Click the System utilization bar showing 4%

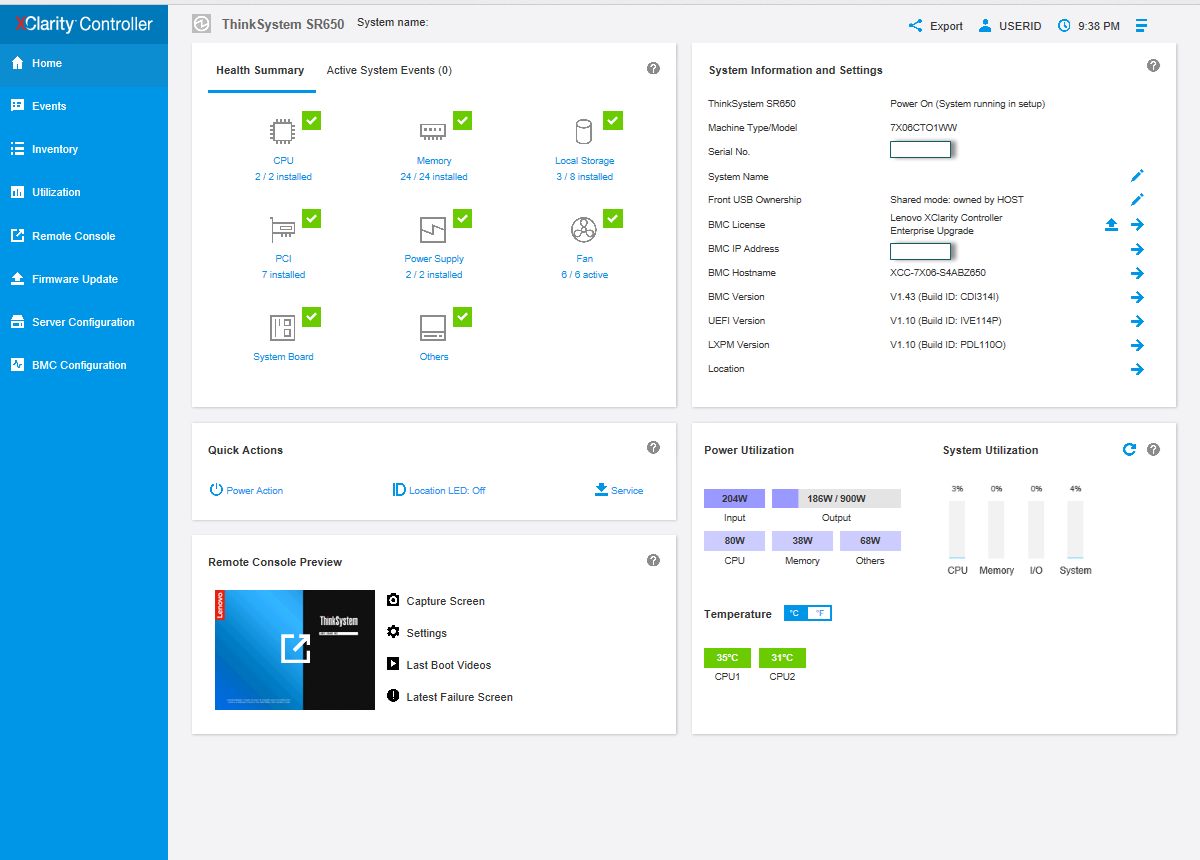1075,530
